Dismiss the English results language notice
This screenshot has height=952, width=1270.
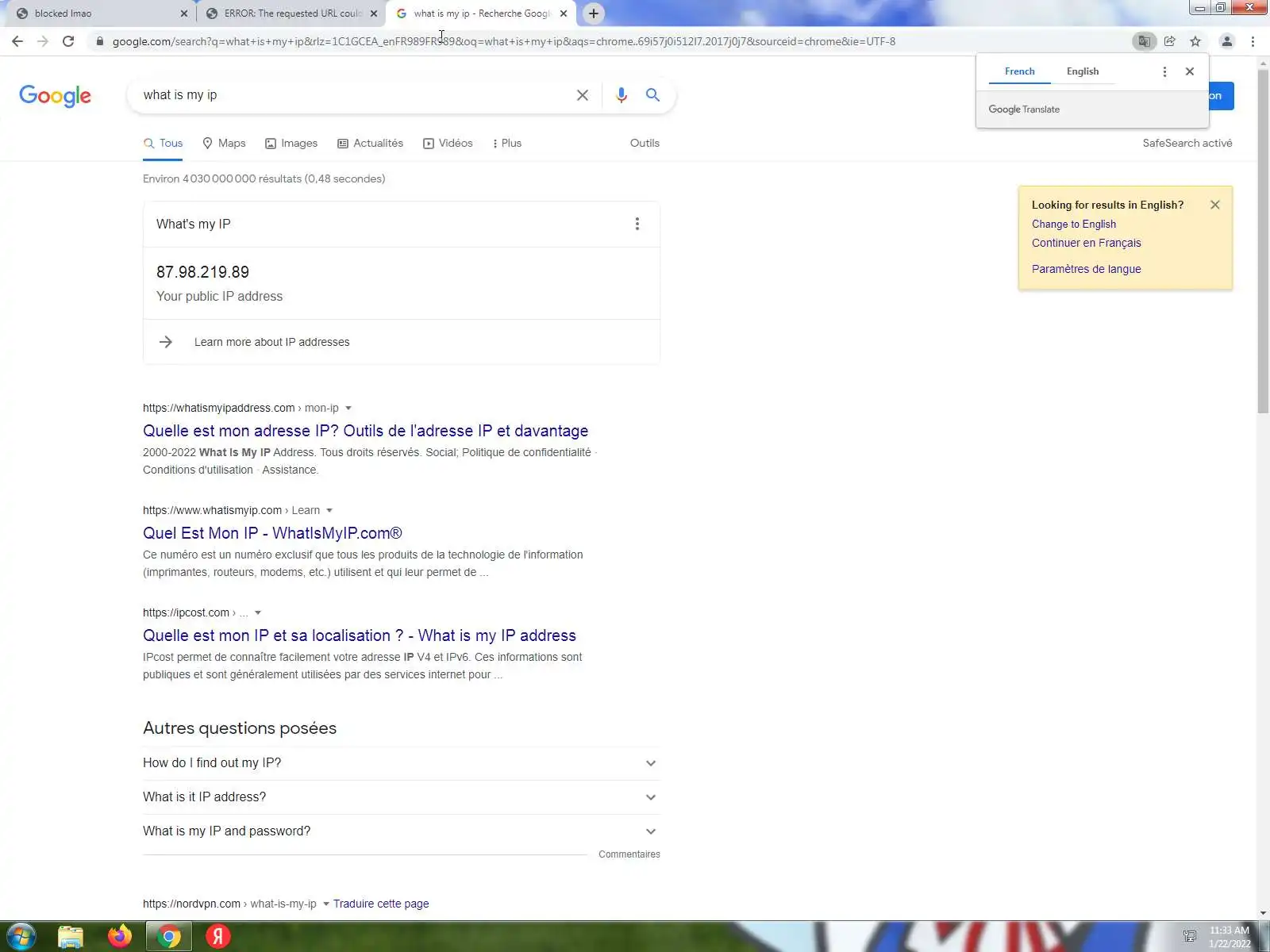tap(1215, 205)
